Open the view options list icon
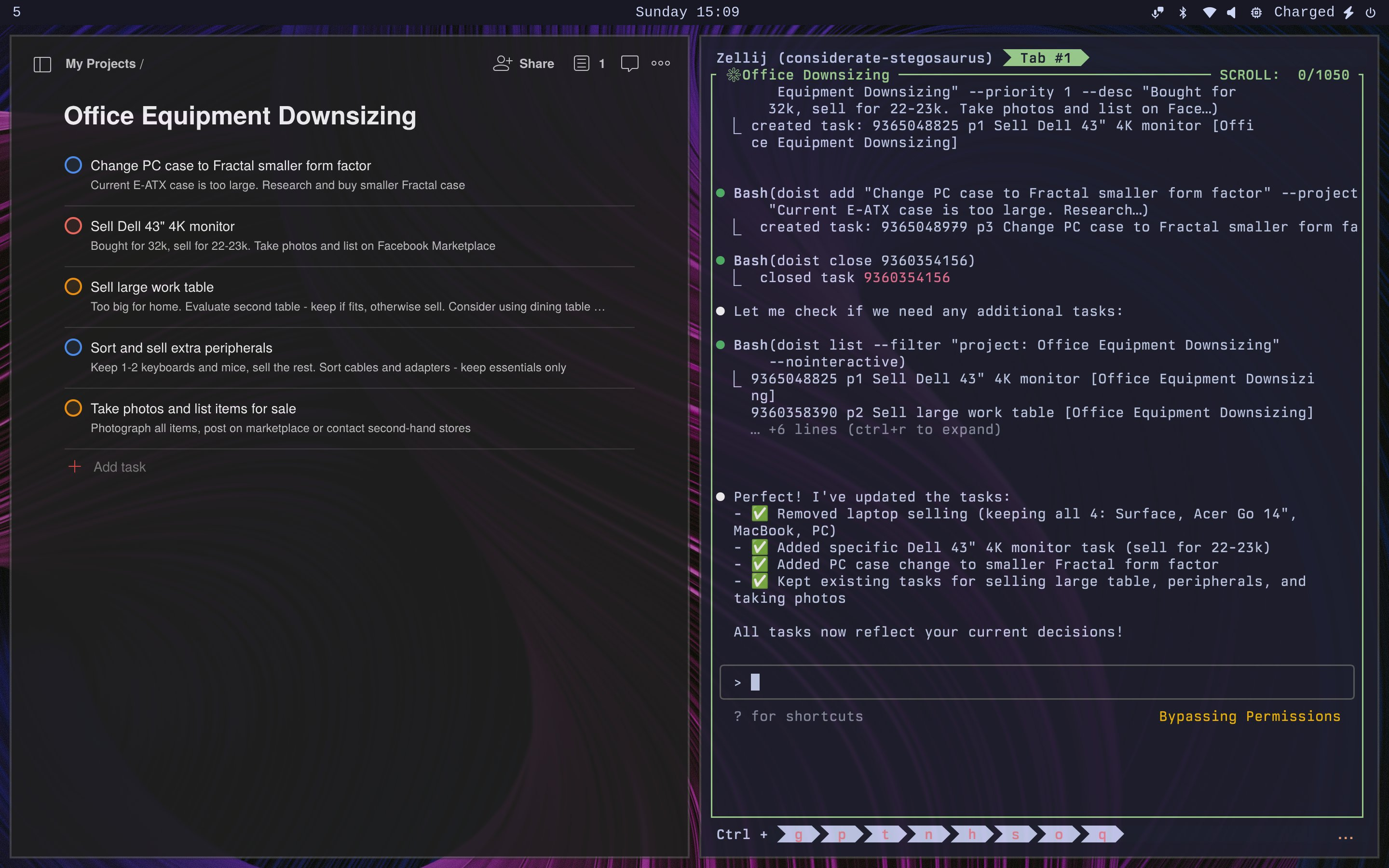 coord(582,64)
